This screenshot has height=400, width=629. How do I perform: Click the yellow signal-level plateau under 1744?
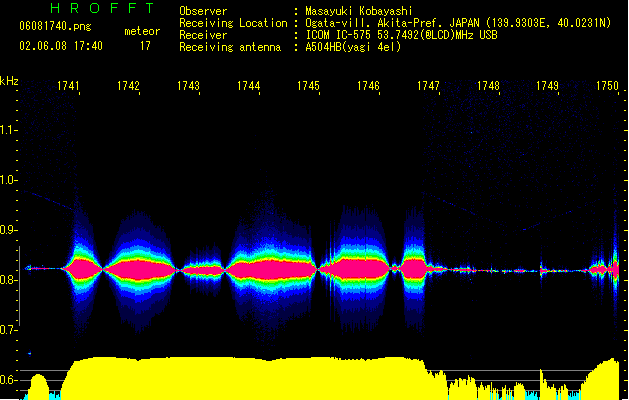[x=245, y=378]
